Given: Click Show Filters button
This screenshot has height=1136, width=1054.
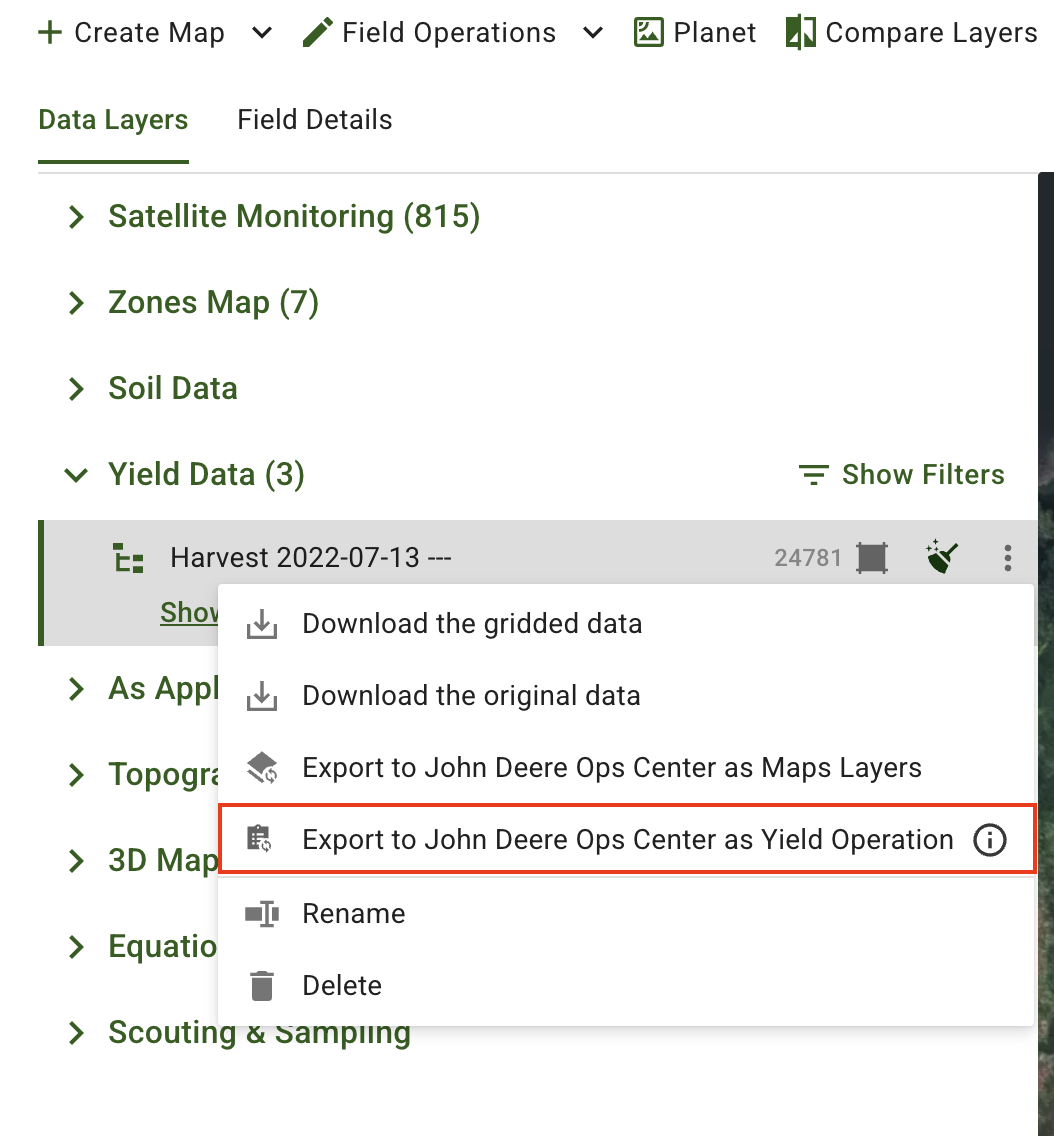Looking at the screenshot, I should 902,475.
